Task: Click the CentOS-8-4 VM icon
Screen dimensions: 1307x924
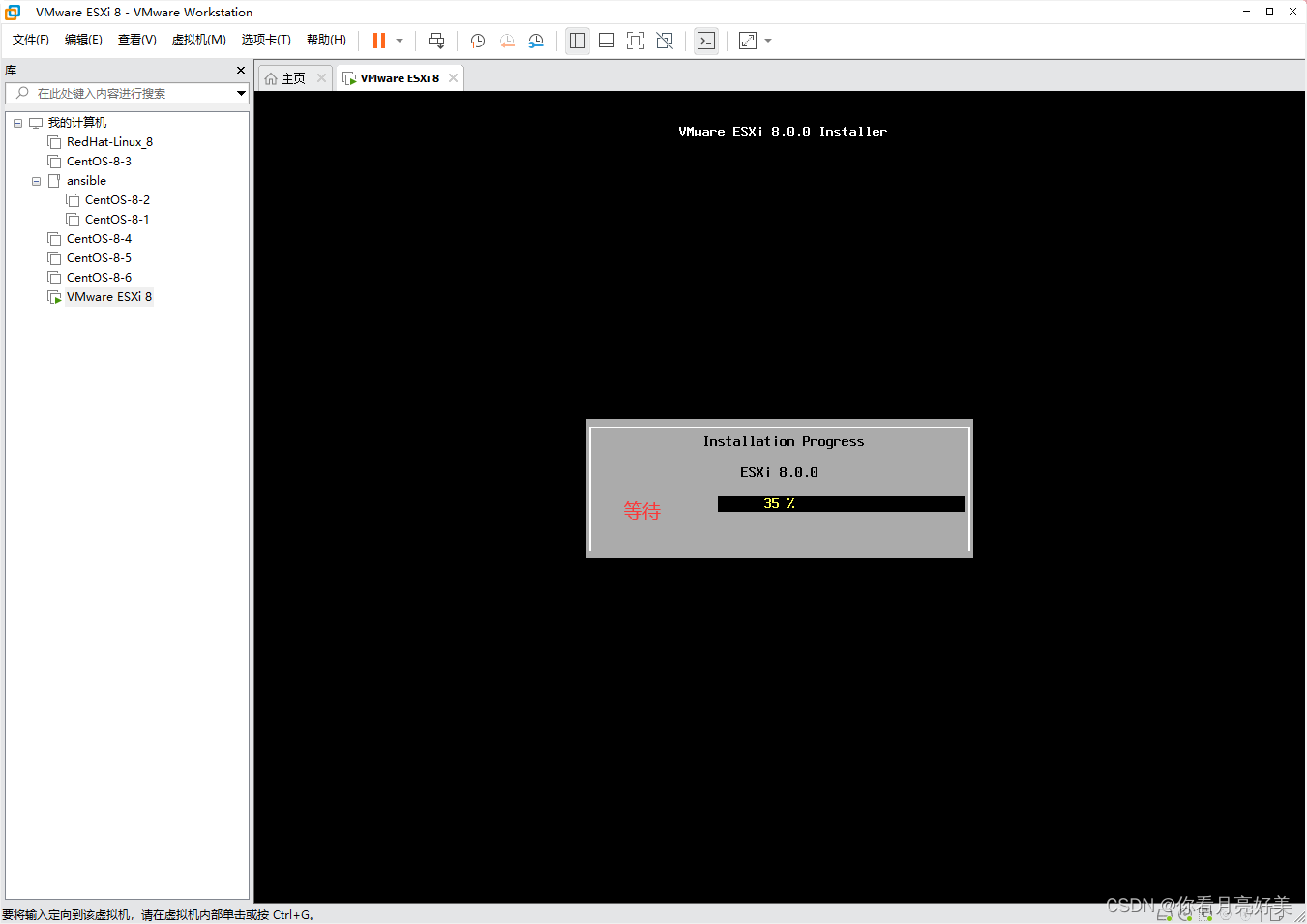Action: pyautogui.click(x=54, y=239)
